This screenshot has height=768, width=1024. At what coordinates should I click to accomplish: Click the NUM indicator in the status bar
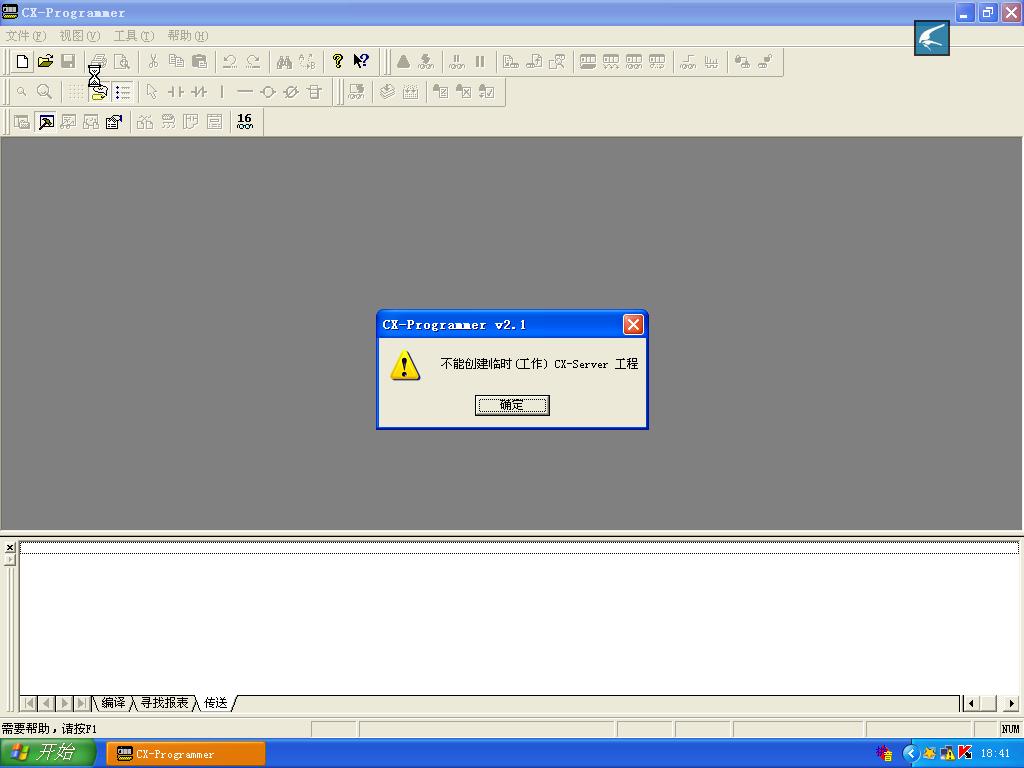[1010, 729]
